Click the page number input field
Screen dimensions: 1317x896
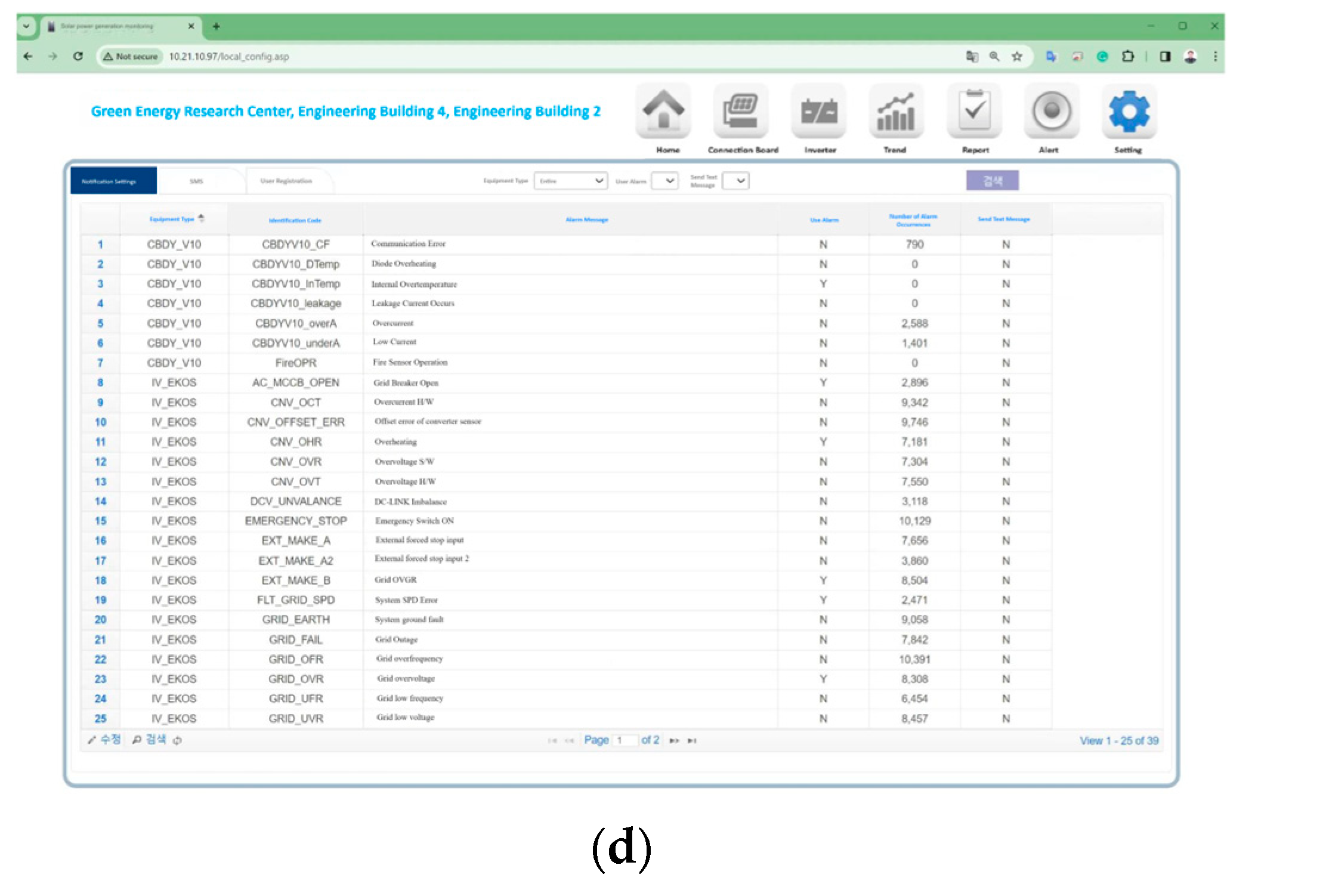[625, 740]
